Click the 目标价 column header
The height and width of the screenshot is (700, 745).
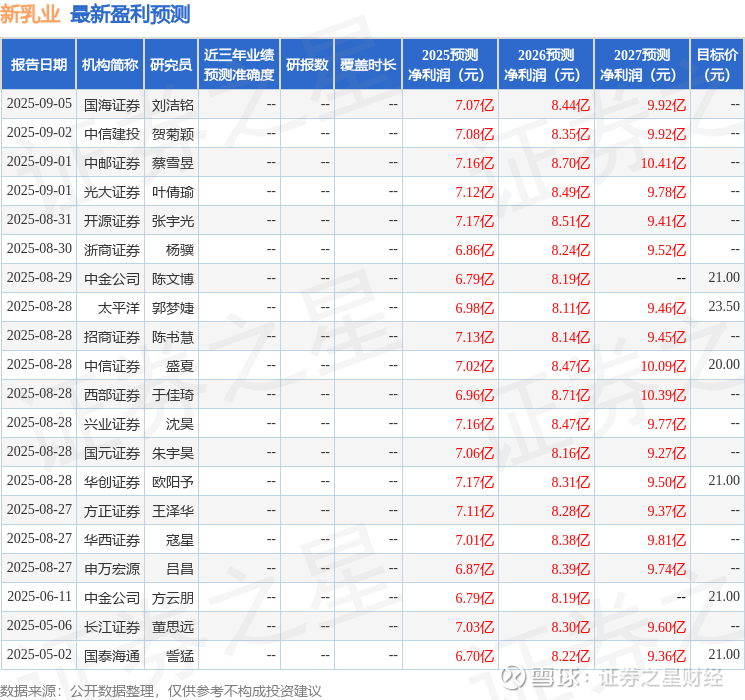pyautogui.click(x=717, y=65)
